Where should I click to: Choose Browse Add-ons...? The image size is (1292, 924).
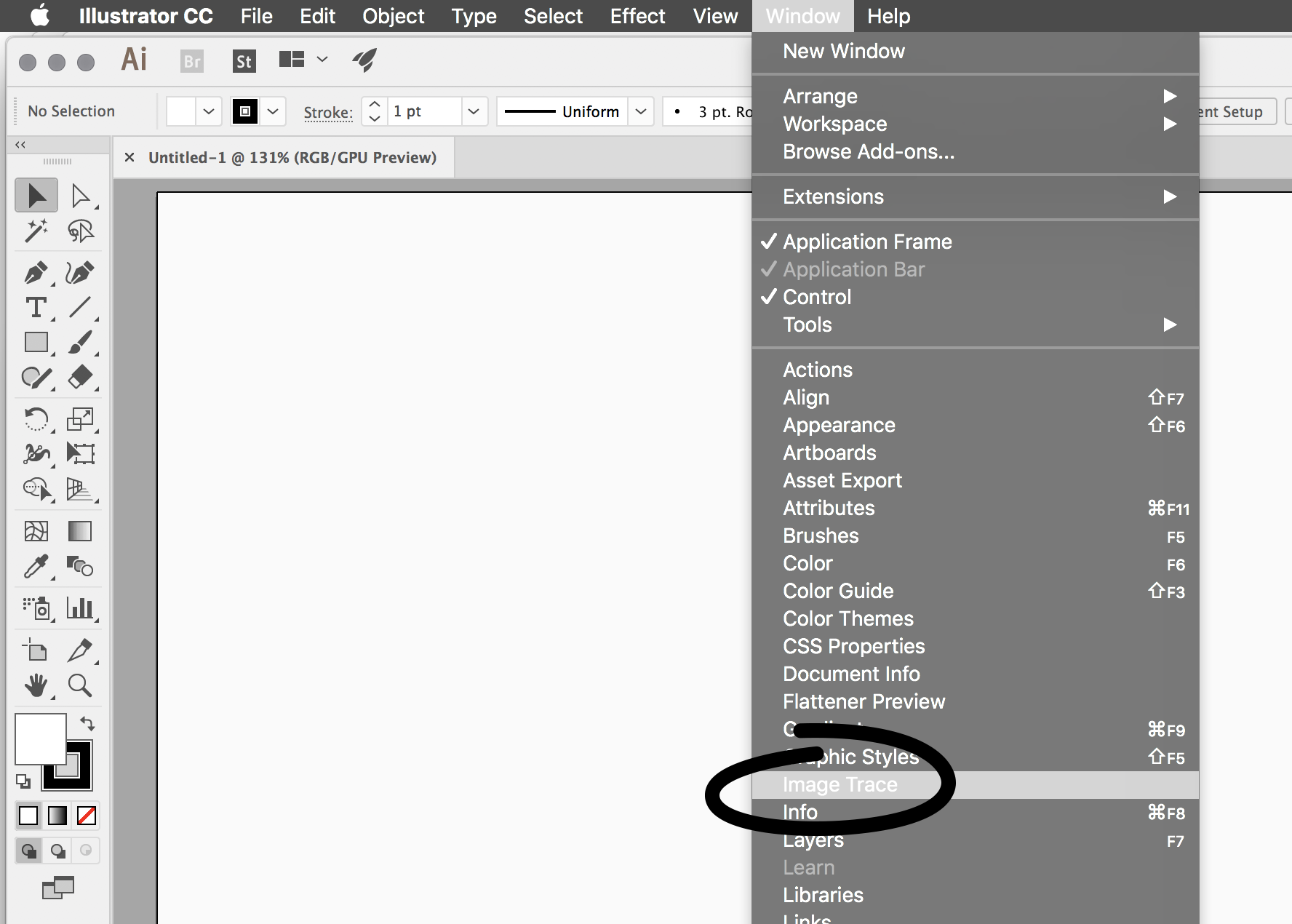click(x=869, y=151)
